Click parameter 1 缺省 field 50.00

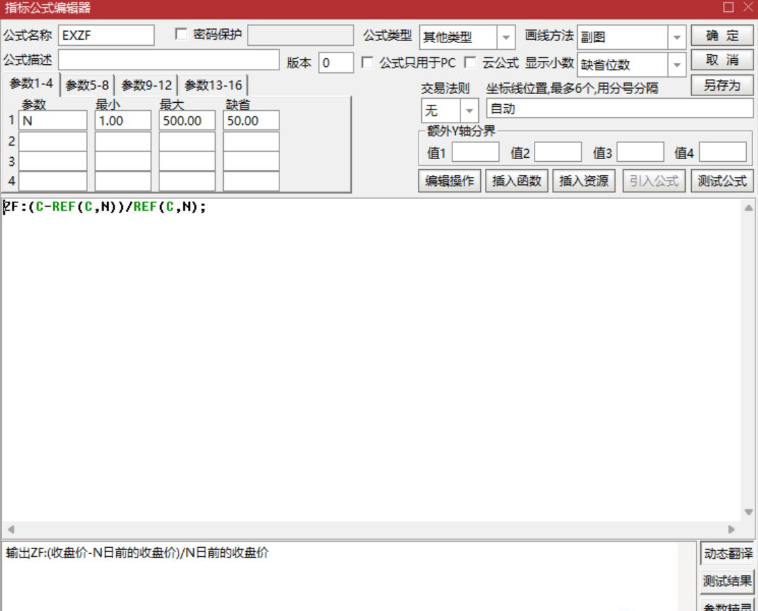251,120
